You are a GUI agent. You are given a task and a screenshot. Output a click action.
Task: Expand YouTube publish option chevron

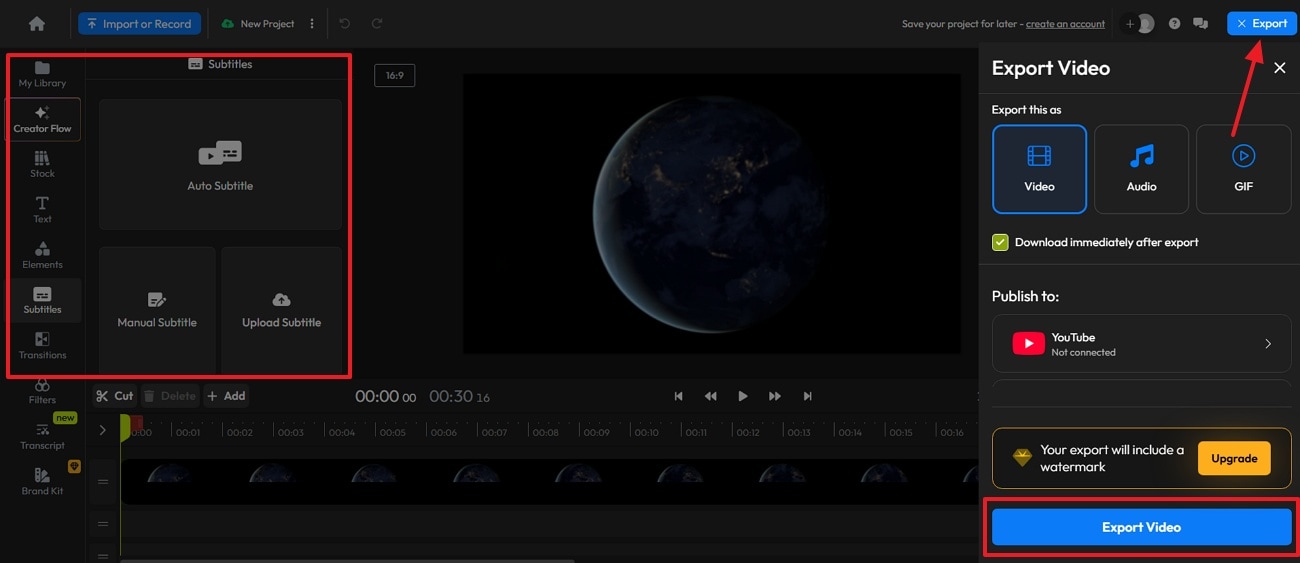(1268, 344)
